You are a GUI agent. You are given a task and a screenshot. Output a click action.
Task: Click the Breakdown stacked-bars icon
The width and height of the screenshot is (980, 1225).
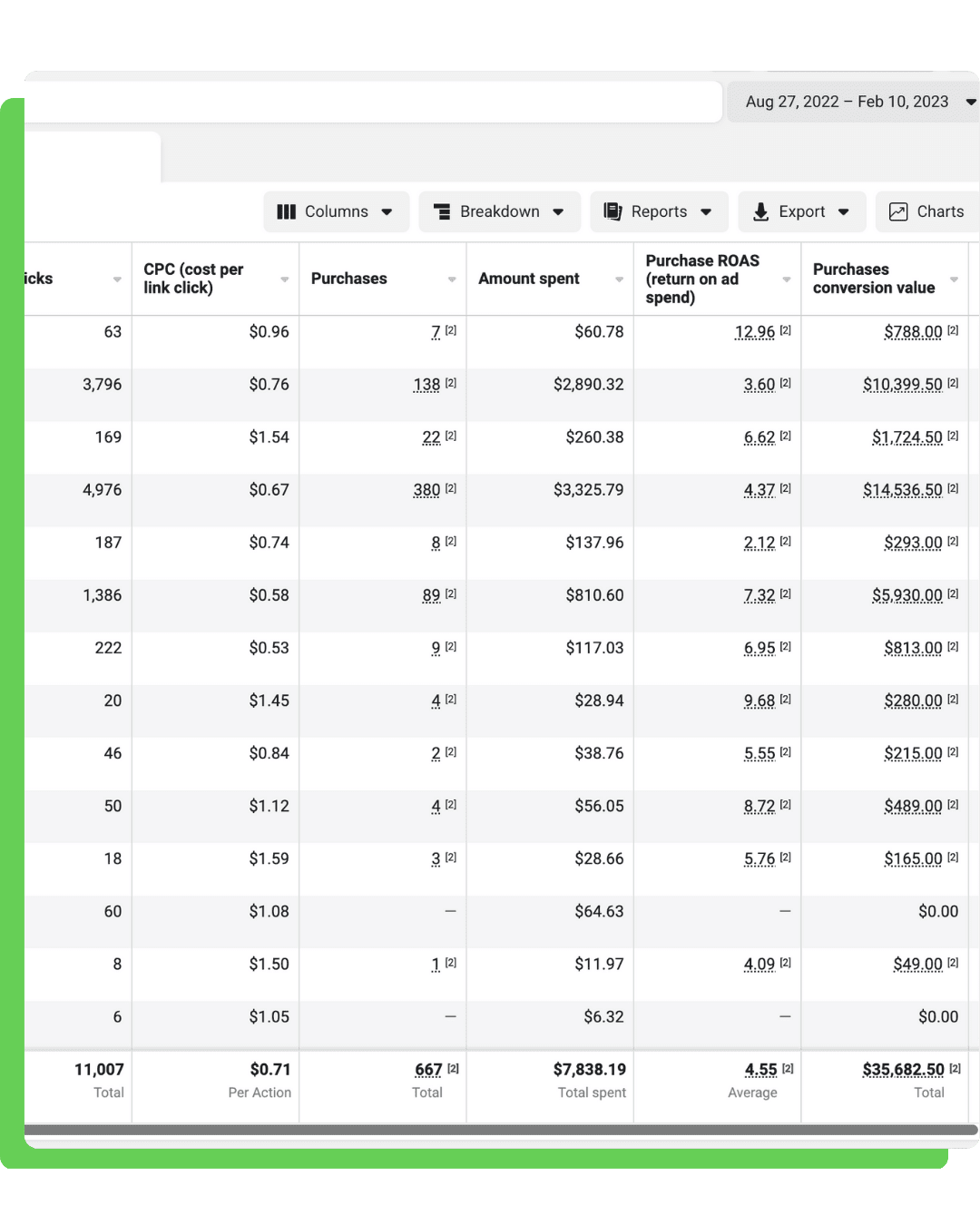(442, 211)
